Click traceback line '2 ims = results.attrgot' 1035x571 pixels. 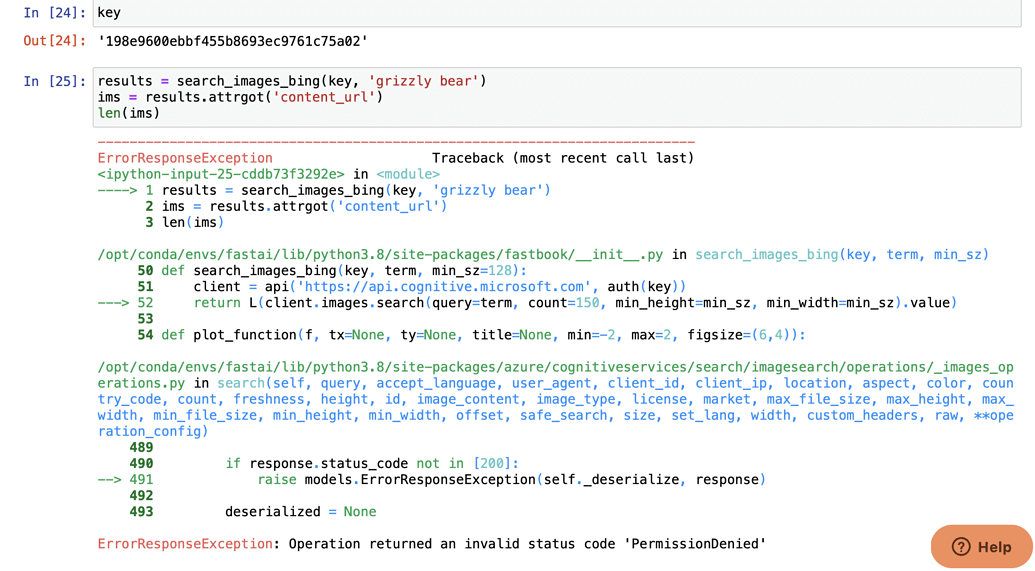[296, 206]
